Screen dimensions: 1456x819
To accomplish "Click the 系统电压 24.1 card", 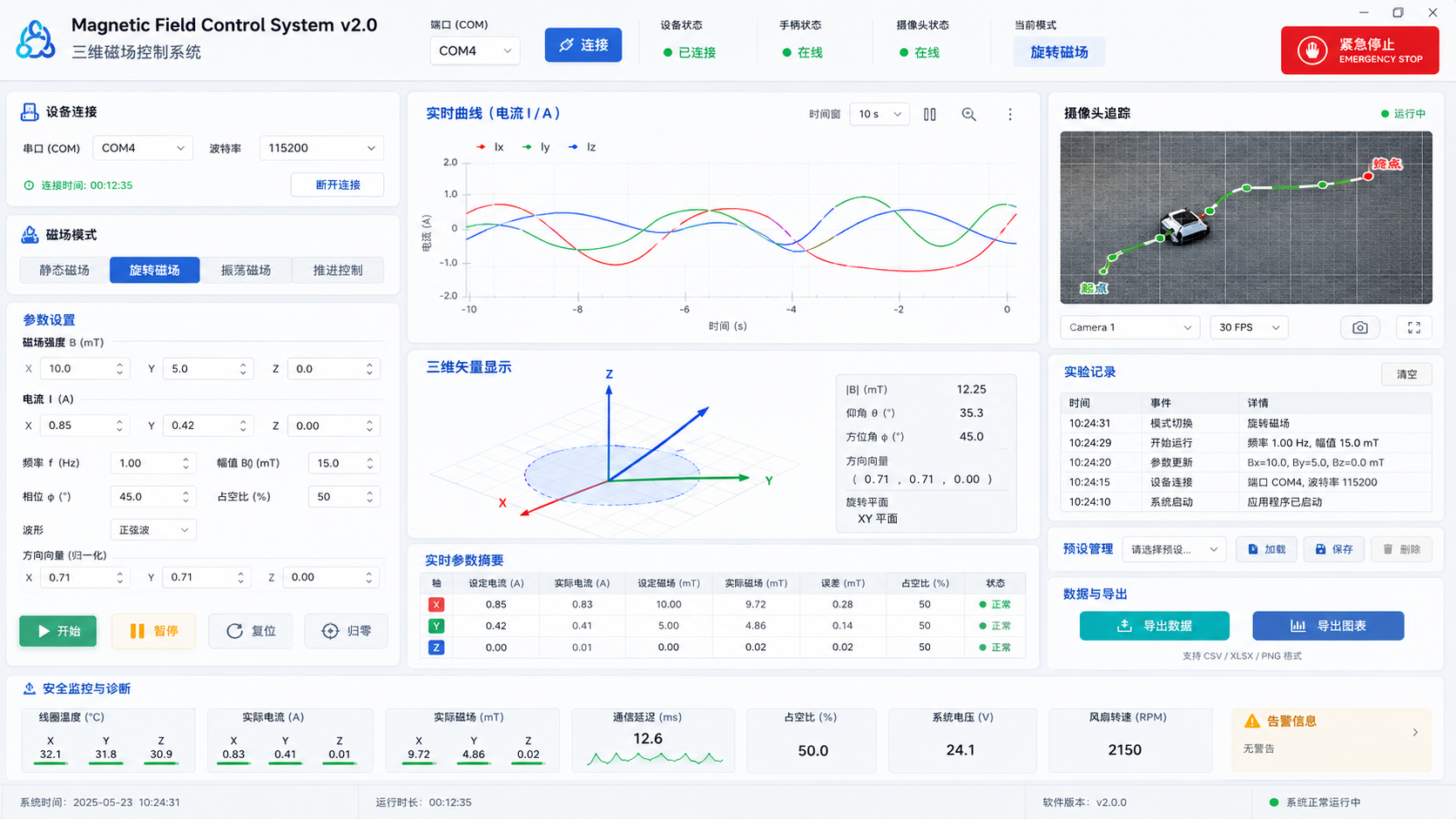I will 962,740.
